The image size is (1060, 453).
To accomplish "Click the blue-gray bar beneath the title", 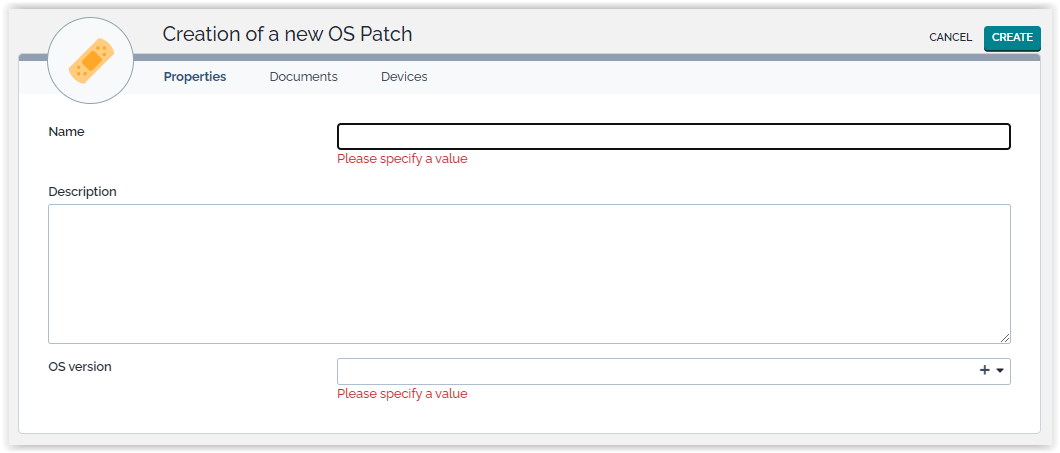I will pos(600,57).
